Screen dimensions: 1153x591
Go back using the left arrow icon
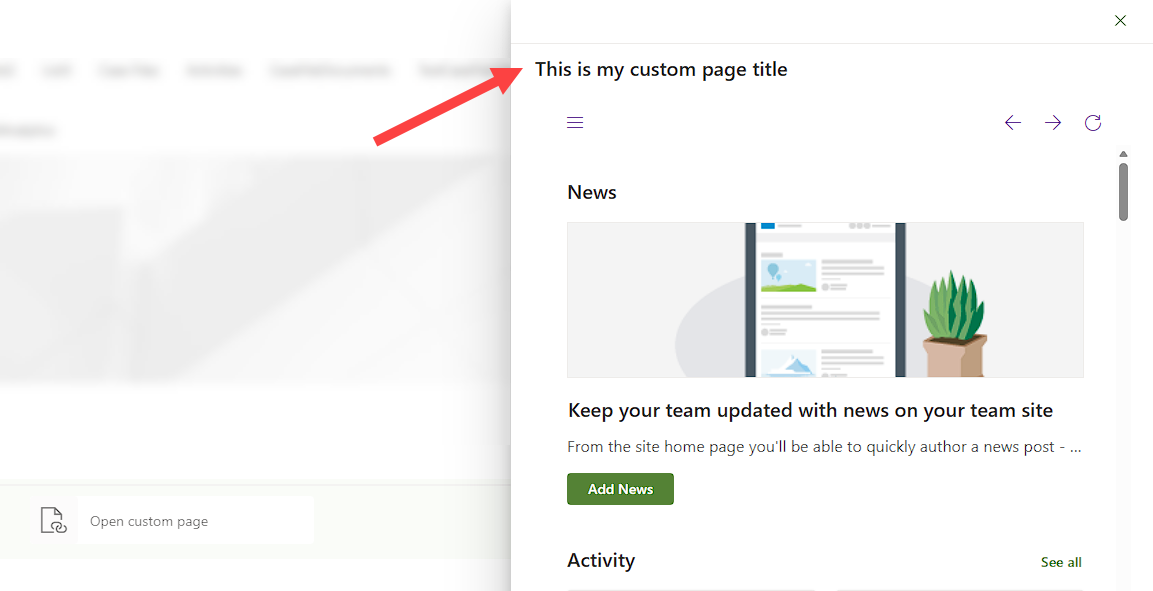click(1013, 123)
